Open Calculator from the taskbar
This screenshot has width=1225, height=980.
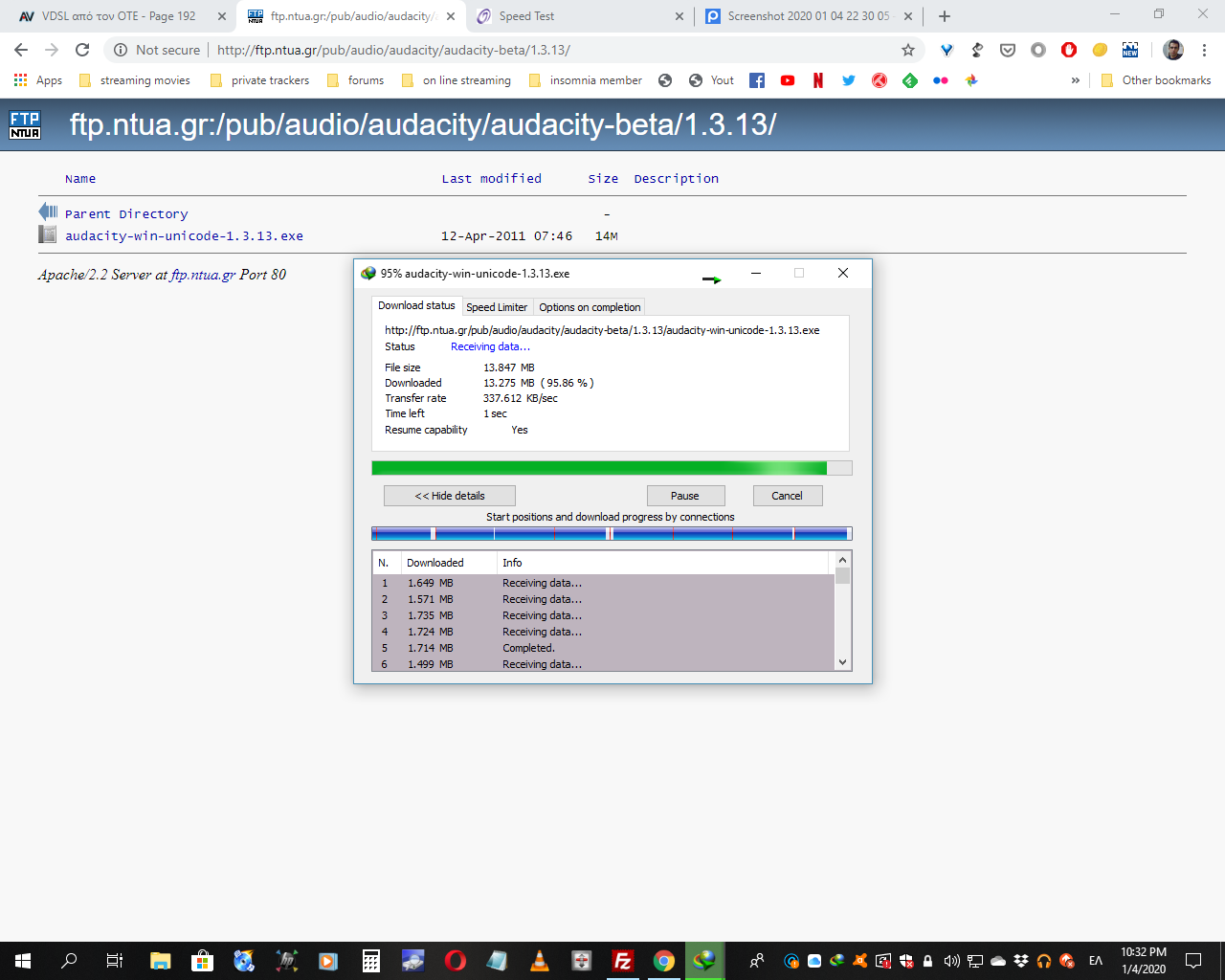pyautogui.click(x=371, y=961)
